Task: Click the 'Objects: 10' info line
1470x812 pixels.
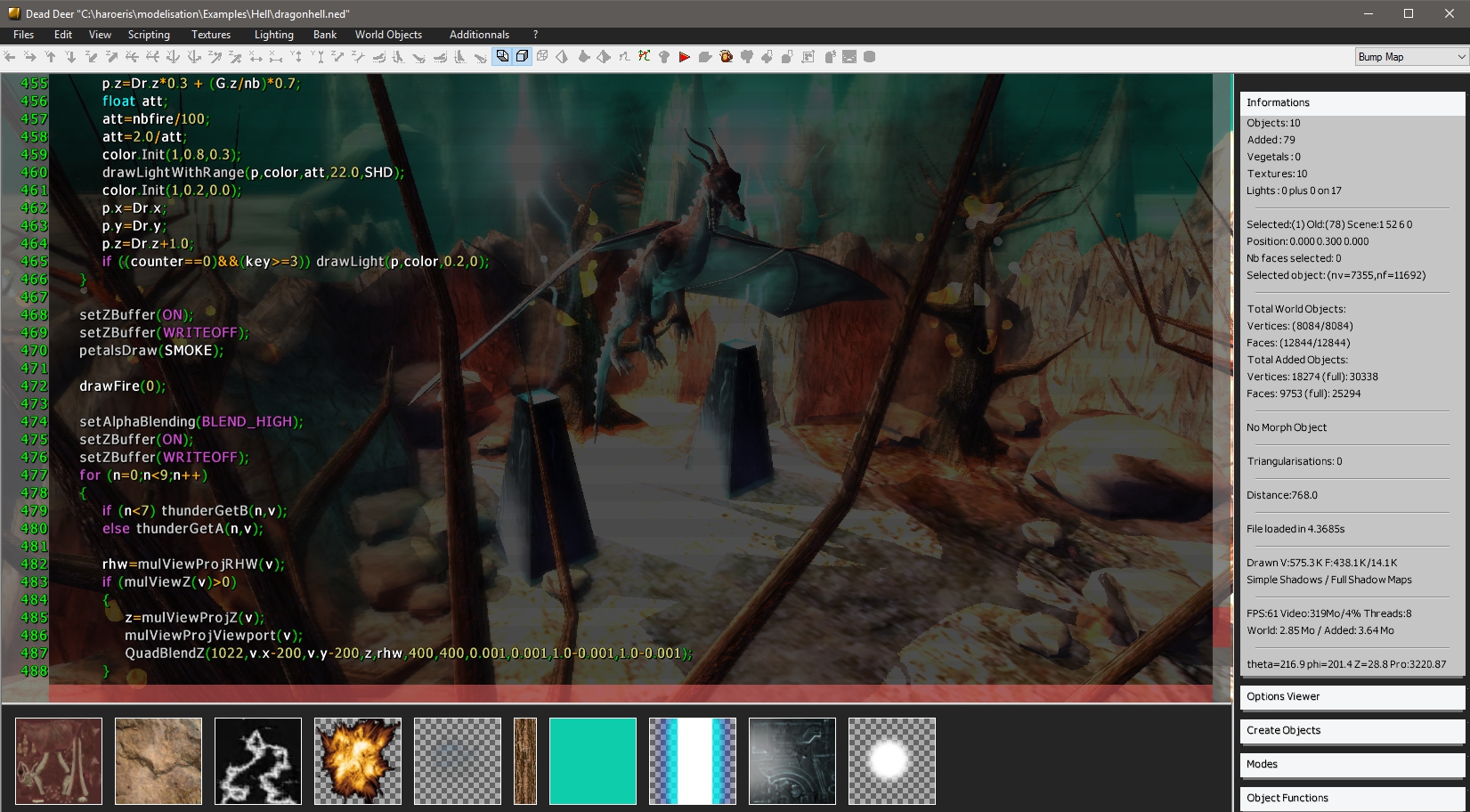Action: coord(1273,123)
